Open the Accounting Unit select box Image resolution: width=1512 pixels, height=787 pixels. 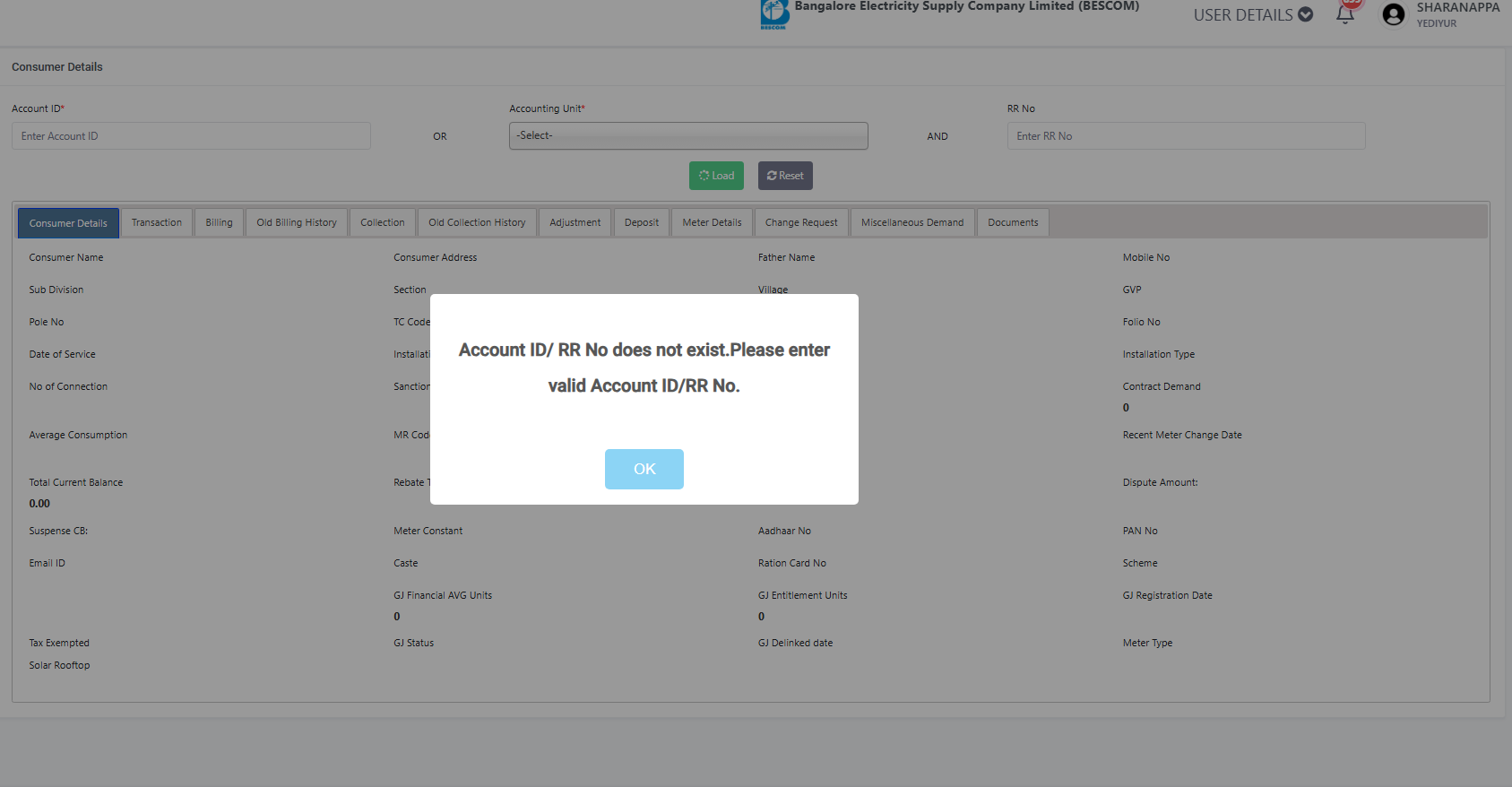(688, 136)
